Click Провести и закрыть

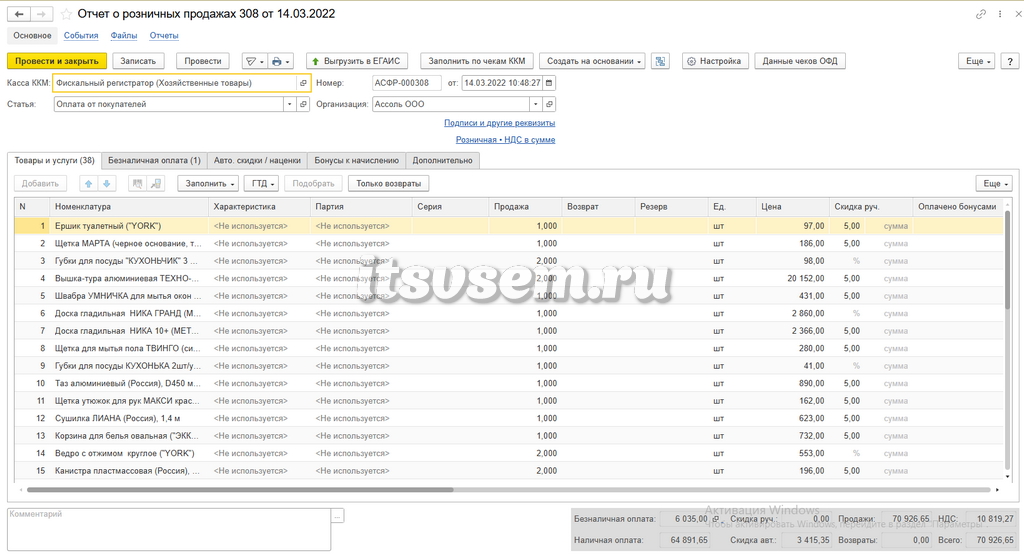(57, 61)
